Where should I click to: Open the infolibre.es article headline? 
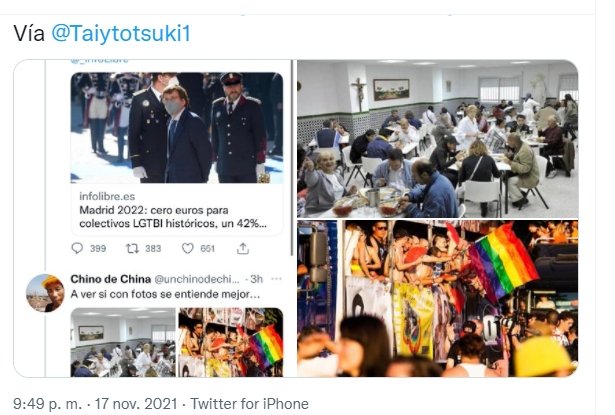tap(173, 217)
